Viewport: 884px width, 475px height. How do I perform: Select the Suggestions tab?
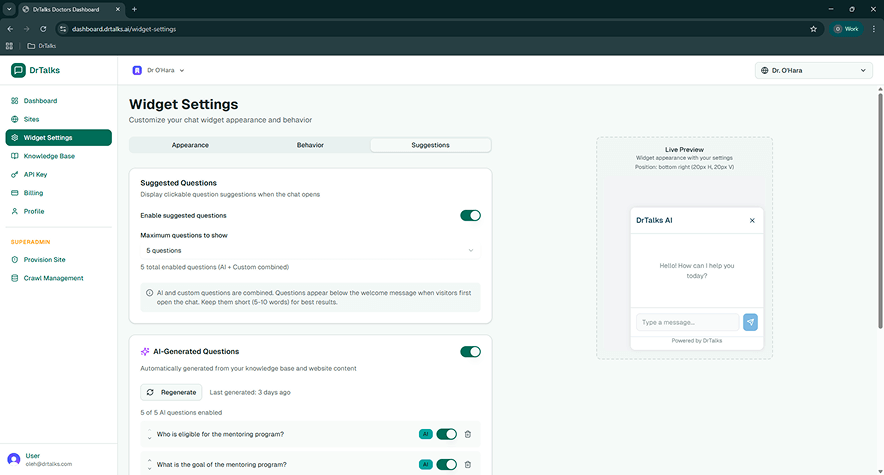430,145
